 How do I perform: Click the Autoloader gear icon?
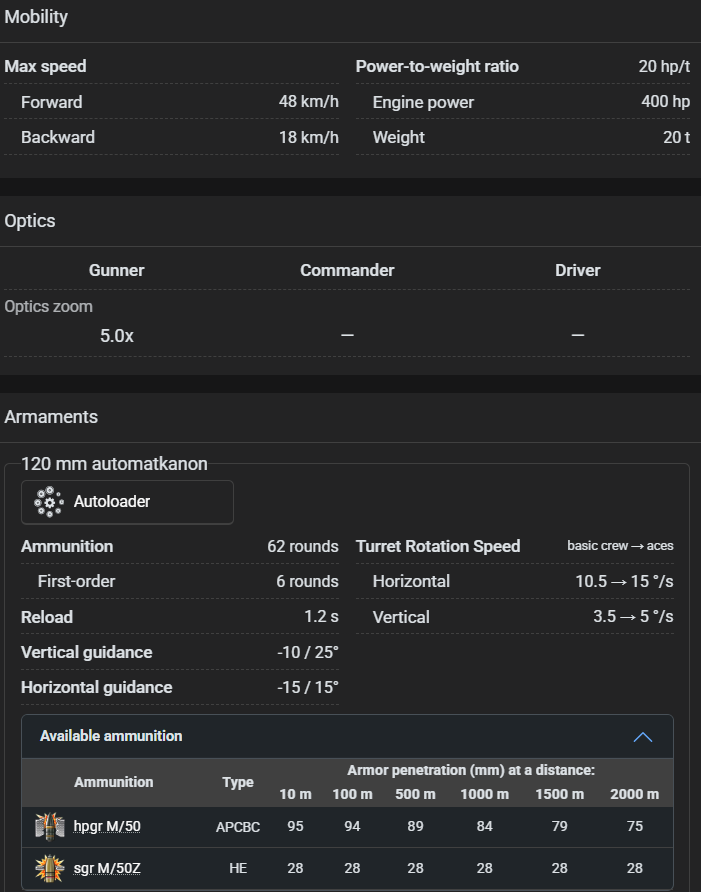pos(49,502)
